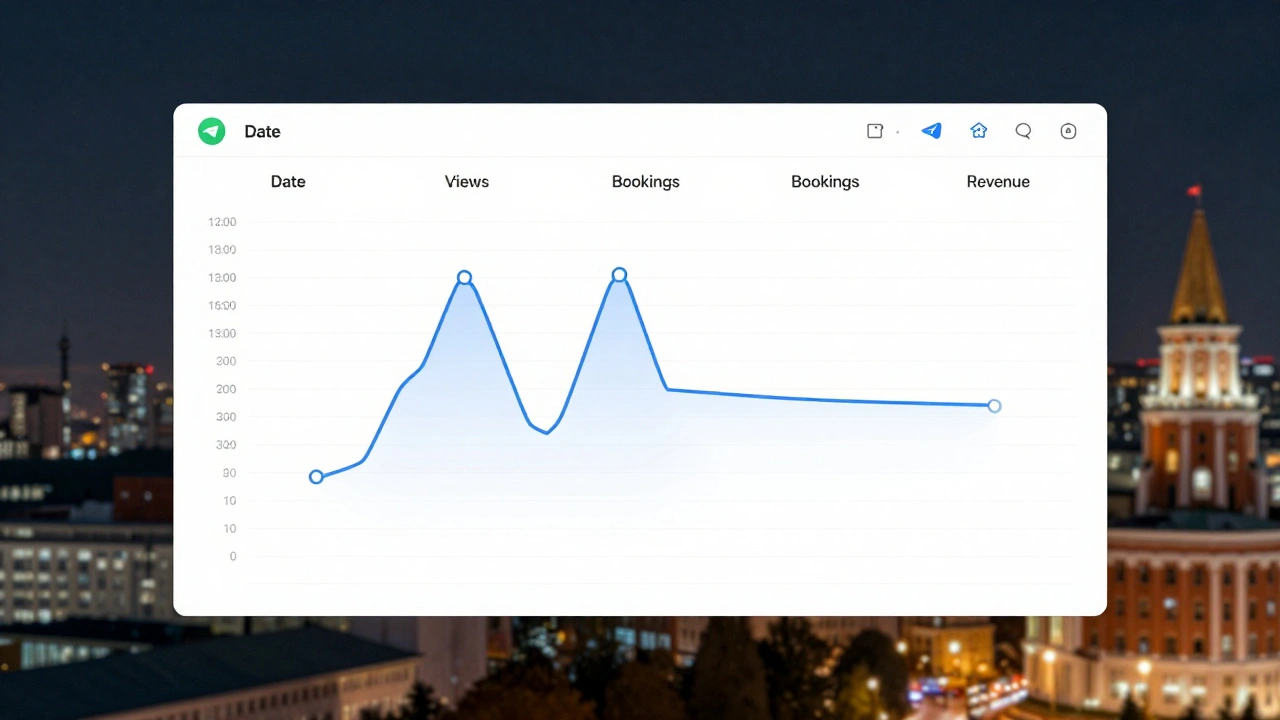Open the Date column dropdown

288,181
